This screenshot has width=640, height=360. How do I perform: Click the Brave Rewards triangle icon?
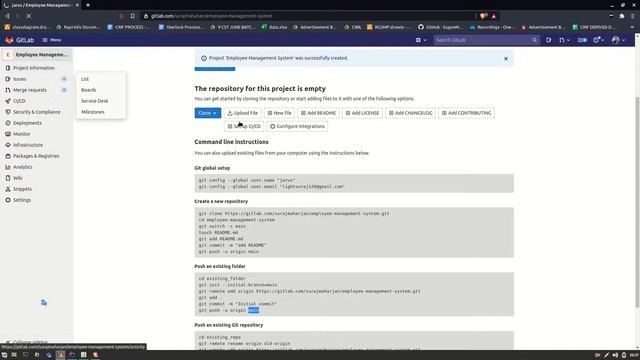coord(493,16)
